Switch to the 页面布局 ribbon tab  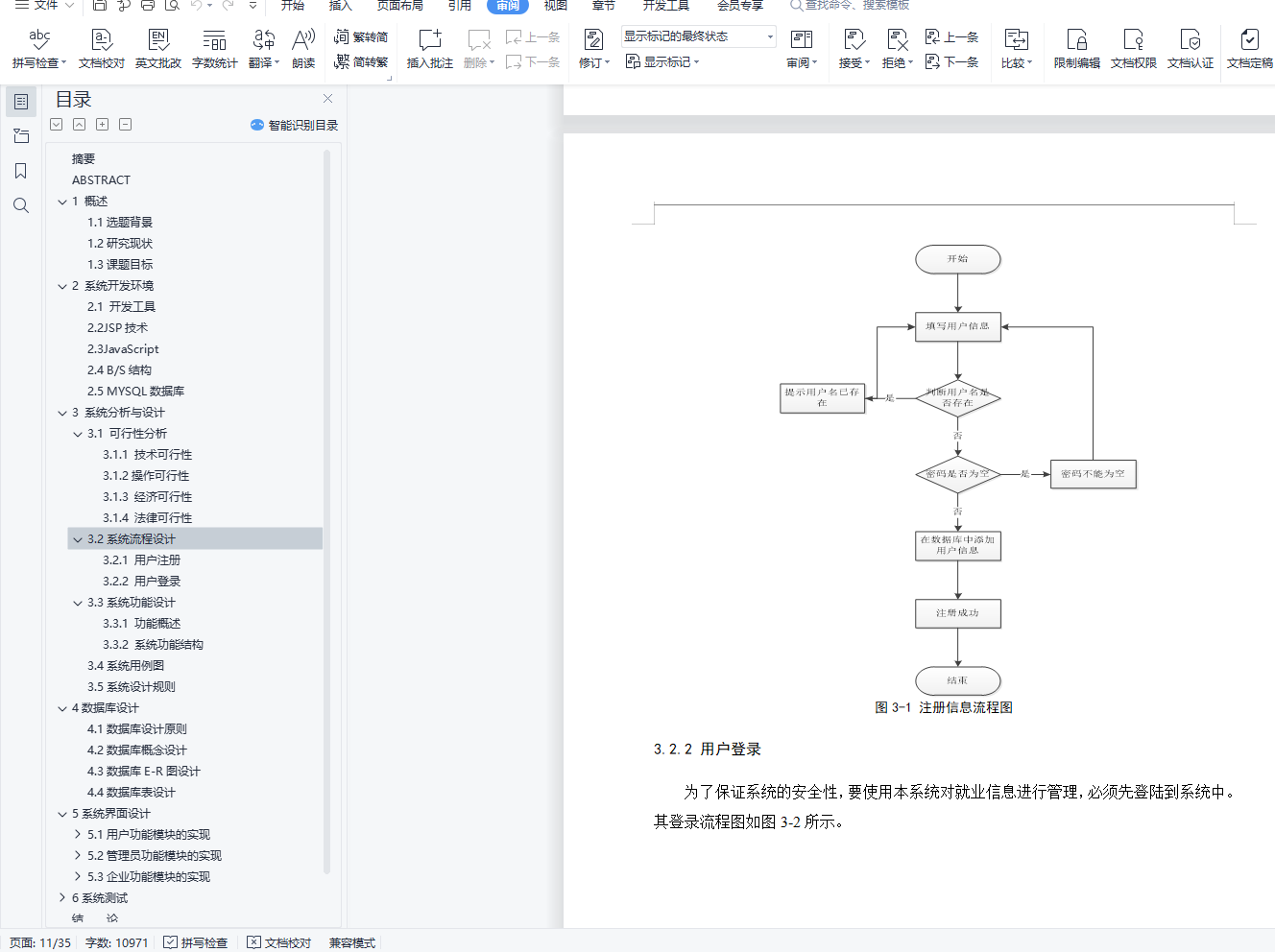tap(400, 6)
